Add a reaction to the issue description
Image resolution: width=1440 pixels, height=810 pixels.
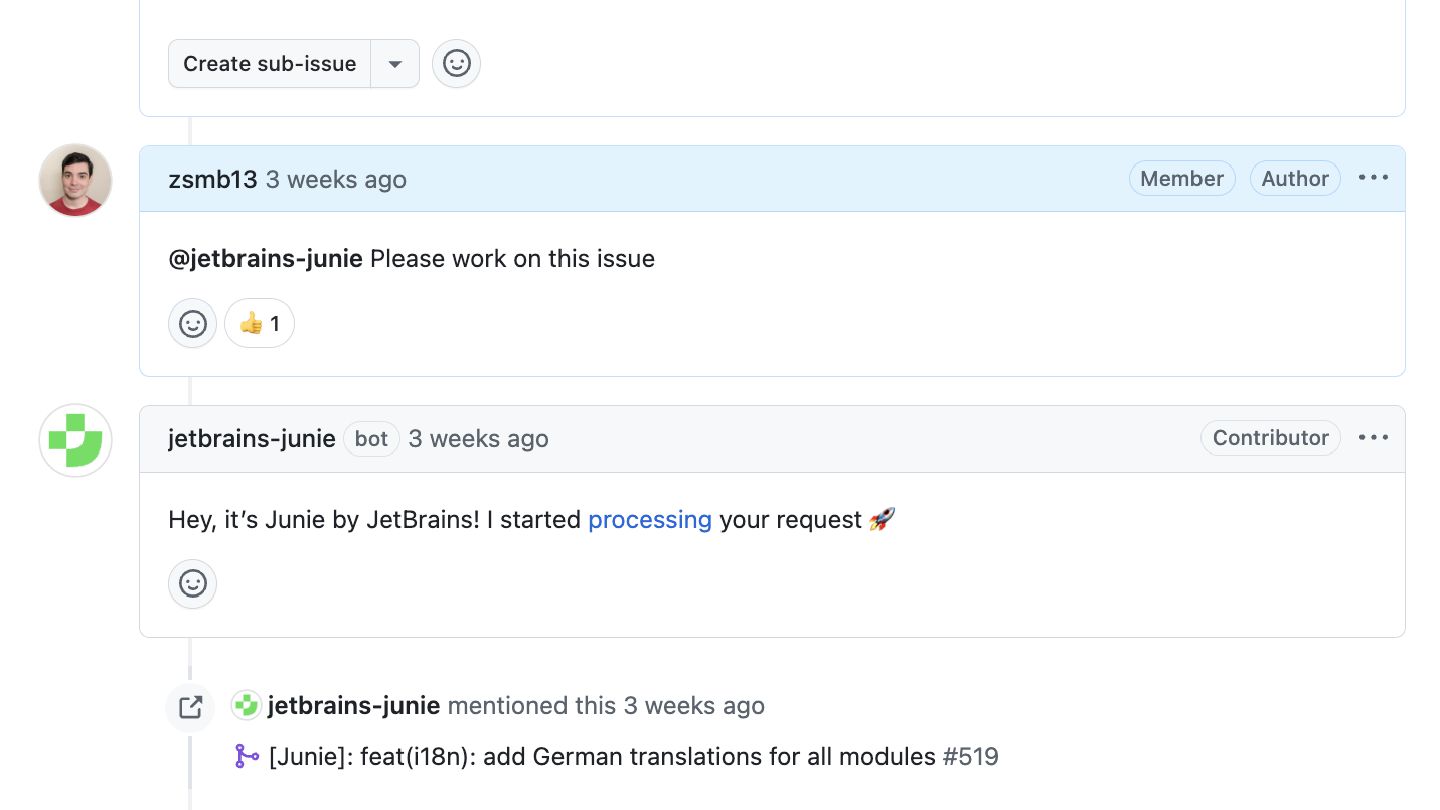click(x=456, y=64)
